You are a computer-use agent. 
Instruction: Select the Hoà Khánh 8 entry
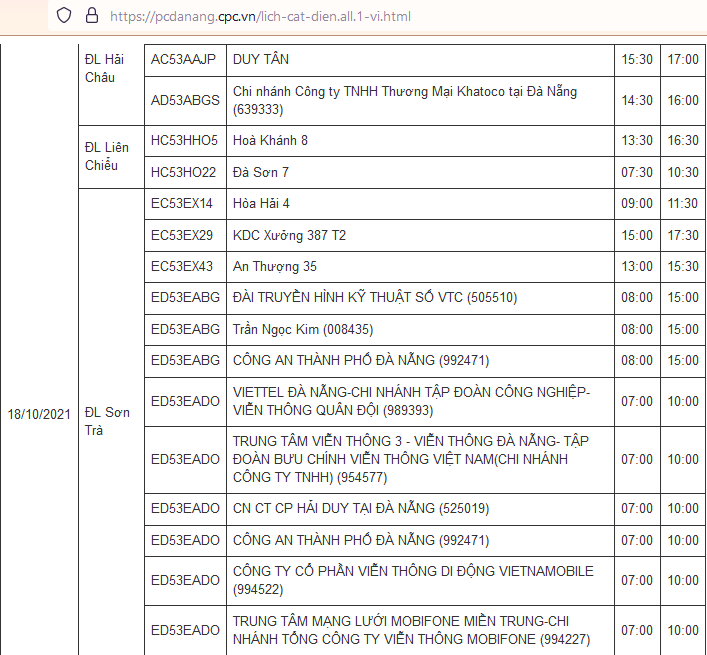pos(270,140)
